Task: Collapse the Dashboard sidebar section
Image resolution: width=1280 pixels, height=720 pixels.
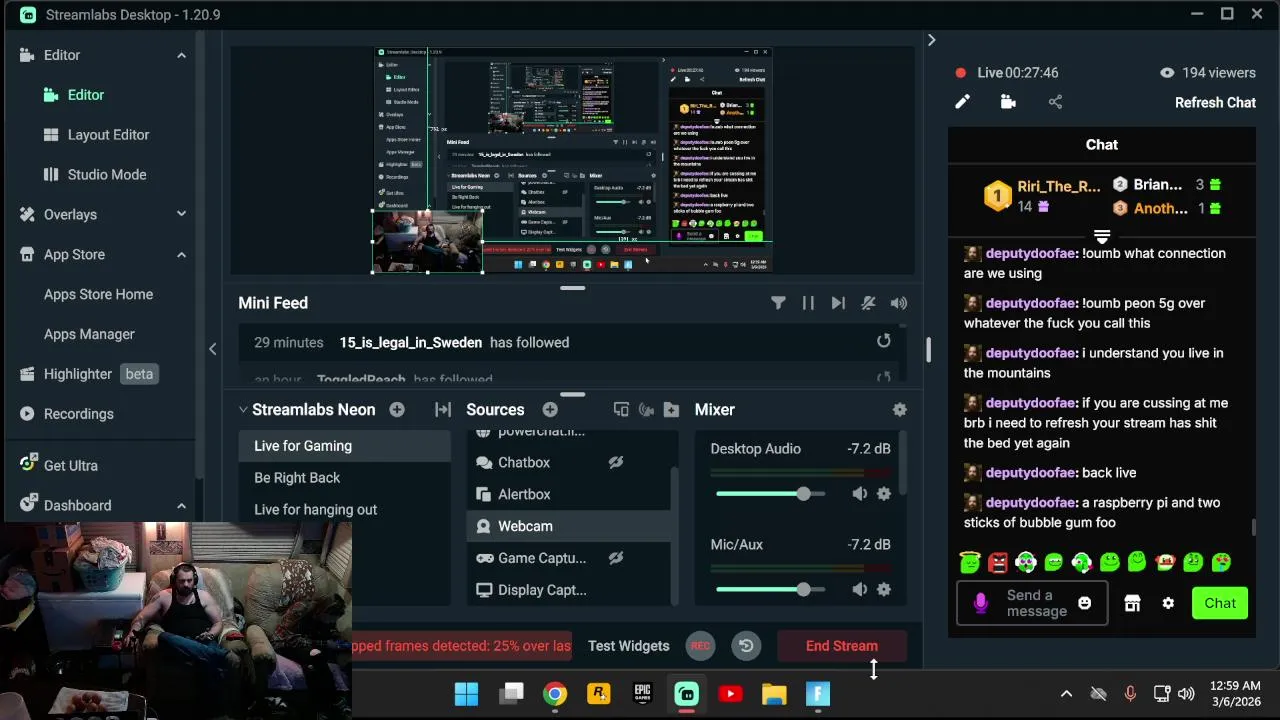Action: (x=181, y=506)
